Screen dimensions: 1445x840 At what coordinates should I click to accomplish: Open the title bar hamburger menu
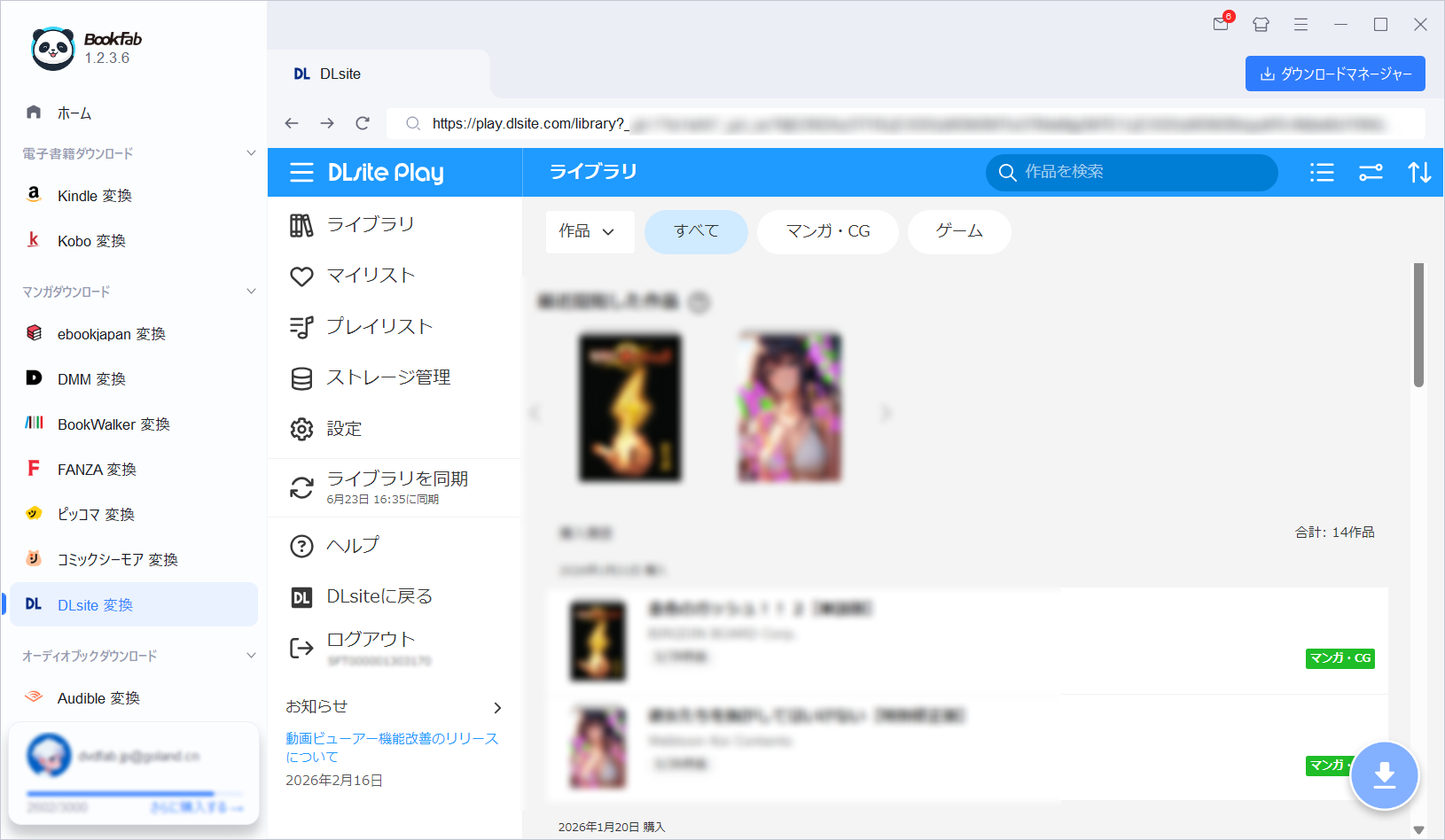pyautogui.click(x=1300, y=25)
